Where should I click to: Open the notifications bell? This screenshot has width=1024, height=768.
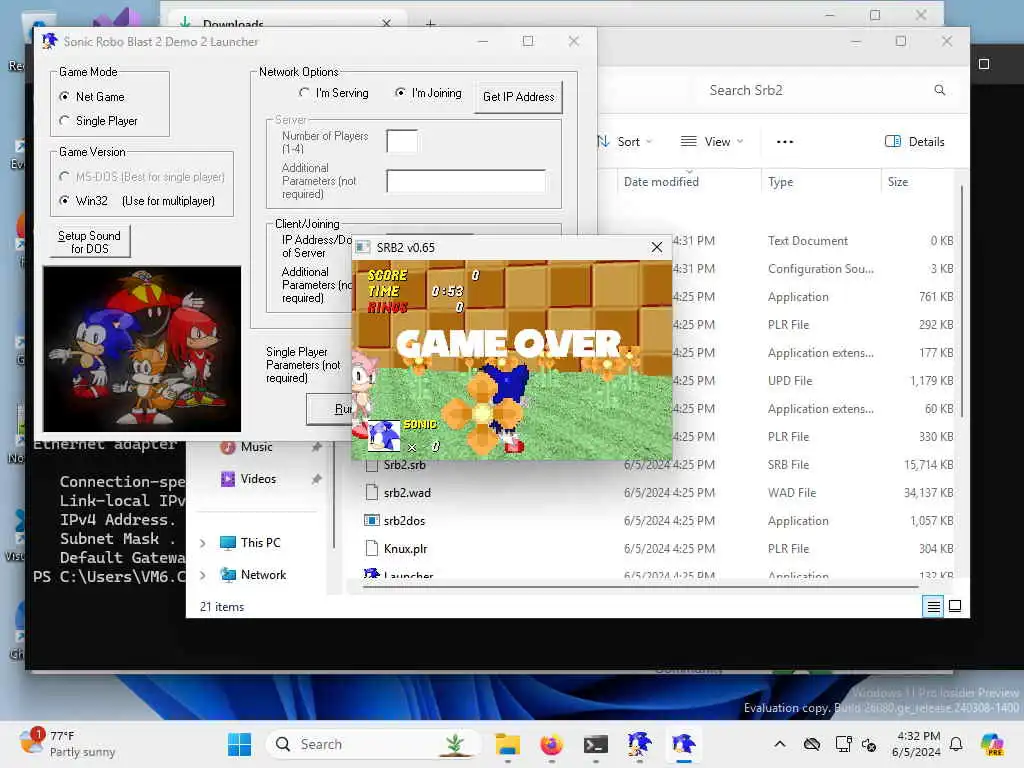[x=955, y=744]
